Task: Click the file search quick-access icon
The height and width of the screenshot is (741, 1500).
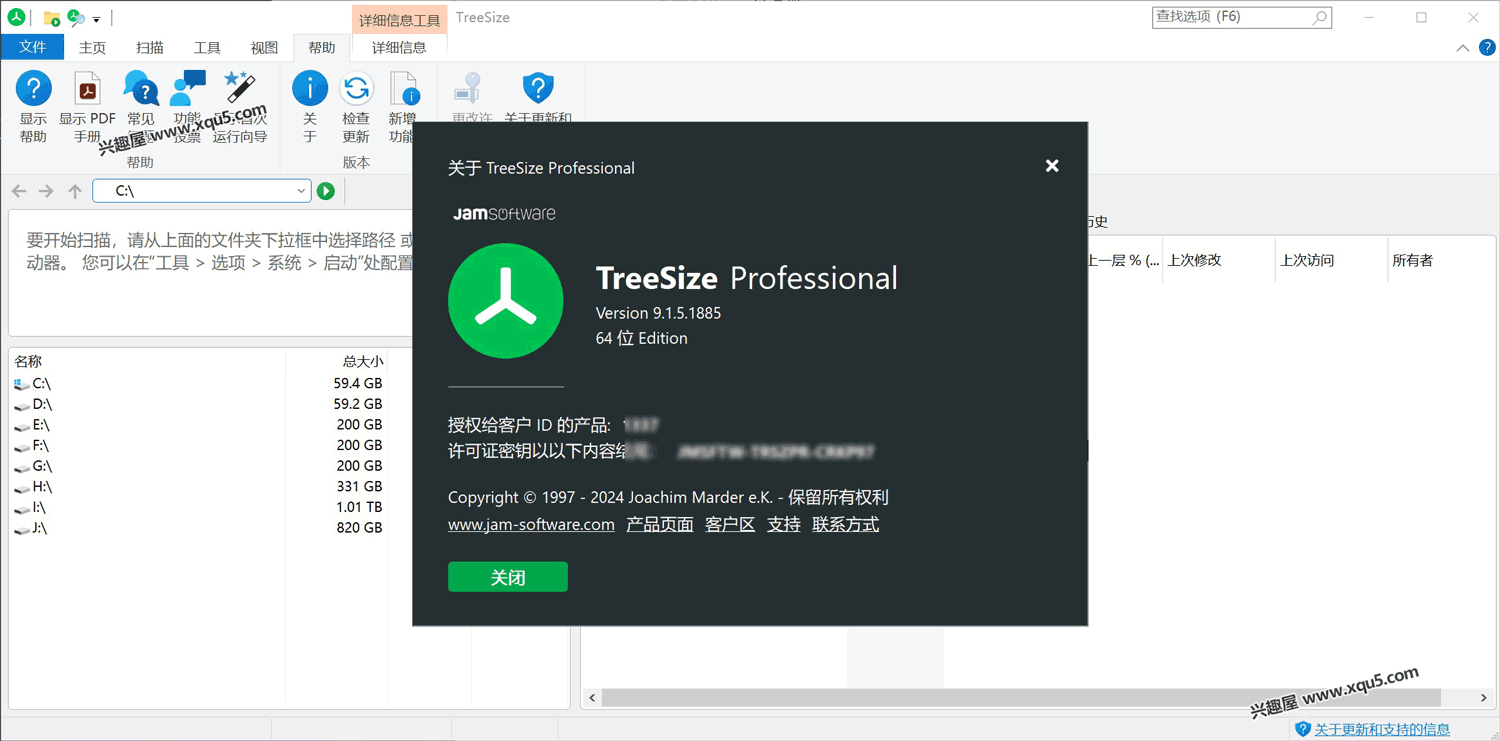Action: point(76,18)
